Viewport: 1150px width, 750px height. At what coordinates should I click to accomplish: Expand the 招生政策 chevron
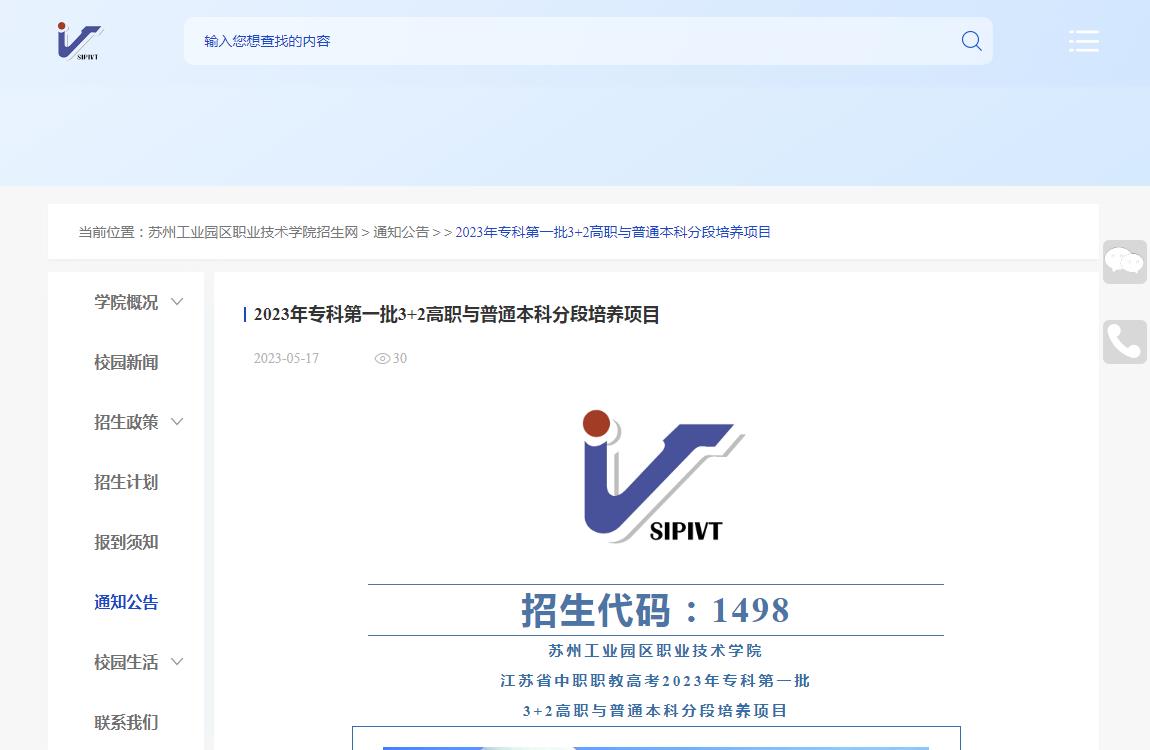177,422
